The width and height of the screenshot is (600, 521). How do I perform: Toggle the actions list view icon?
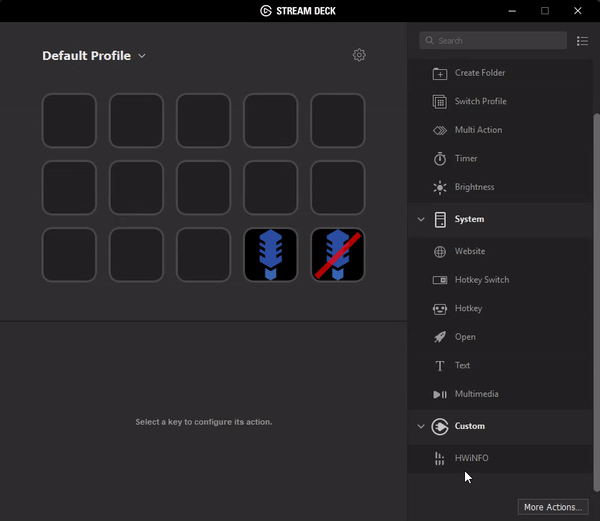click(x=582, y=41)
